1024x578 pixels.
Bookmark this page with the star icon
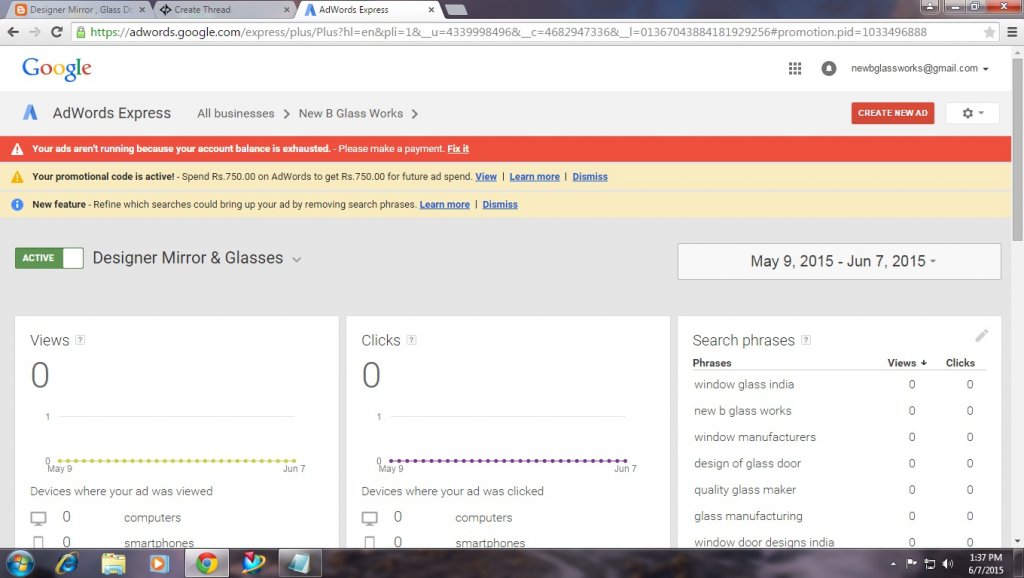click(x=989, y=32)
